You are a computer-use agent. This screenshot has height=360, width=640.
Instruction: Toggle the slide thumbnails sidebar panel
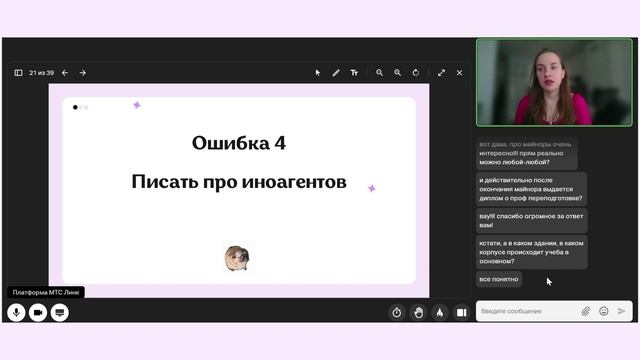18,73
